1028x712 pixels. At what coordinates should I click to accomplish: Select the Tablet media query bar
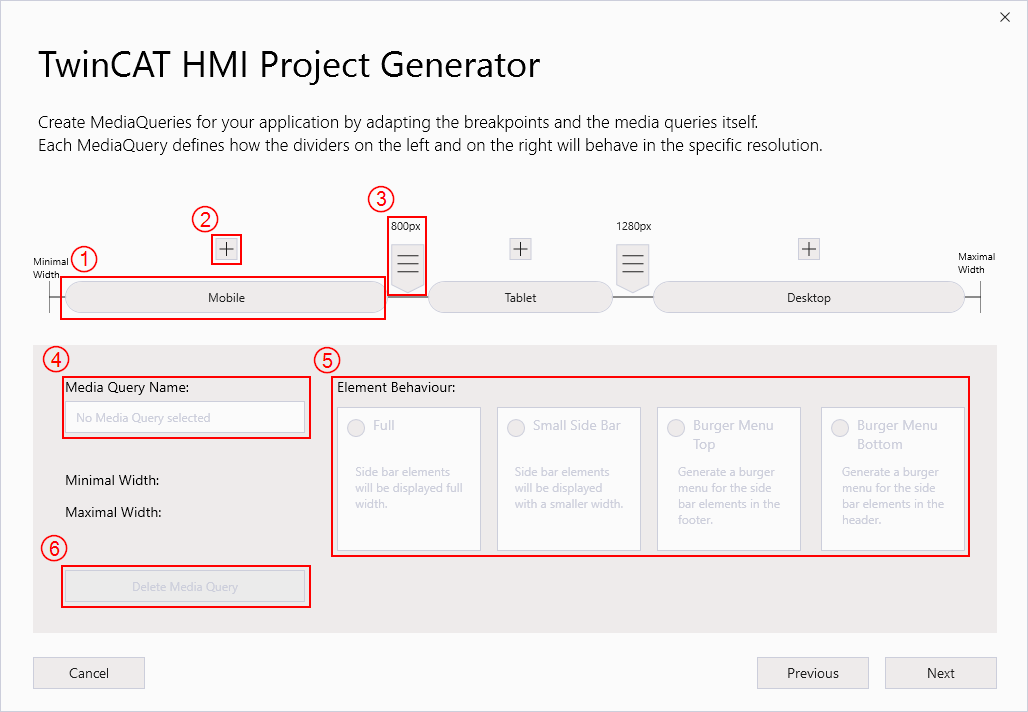tap(521, 298)
